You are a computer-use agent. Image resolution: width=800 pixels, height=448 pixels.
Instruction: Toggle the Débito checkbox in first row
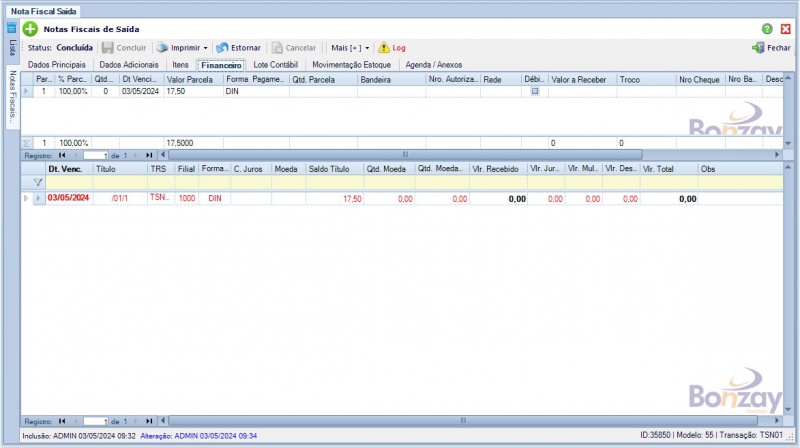(x=534, y=91)
